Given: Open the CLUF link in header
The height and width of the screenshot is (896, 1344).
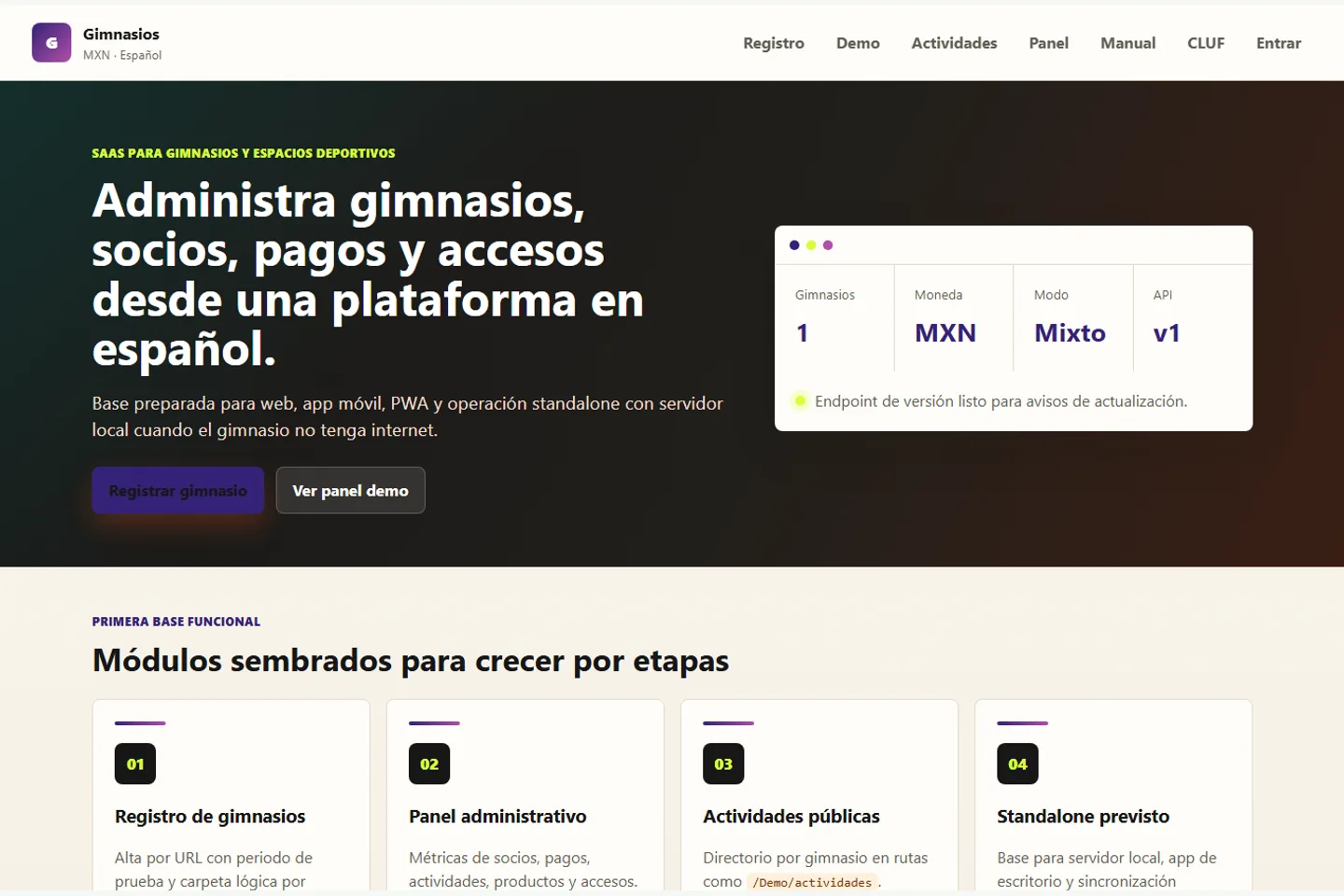Looking at the screenshot, I should coord(1206,43).
